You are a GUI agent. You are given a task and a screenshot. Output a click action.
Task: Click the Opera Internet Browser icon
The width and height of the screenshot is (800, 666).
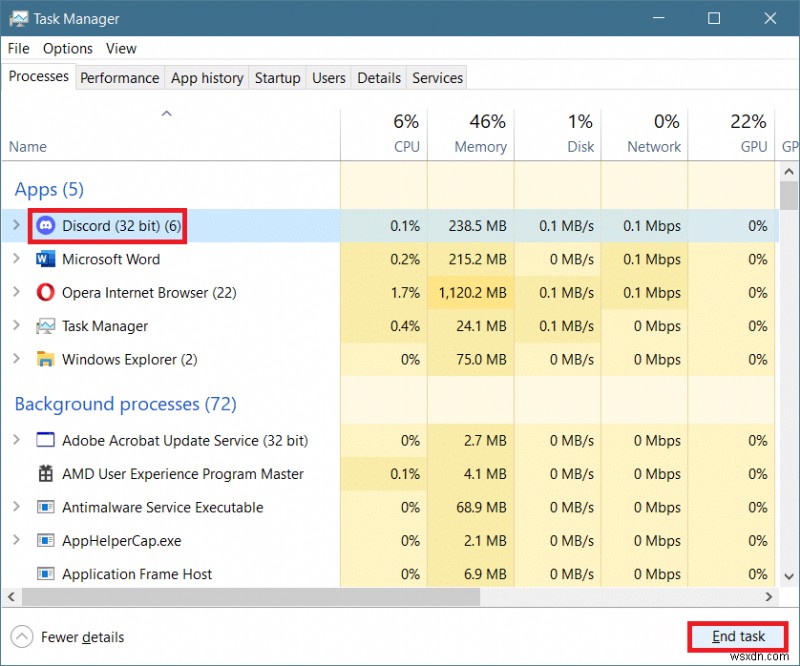[x=46, y=293]
